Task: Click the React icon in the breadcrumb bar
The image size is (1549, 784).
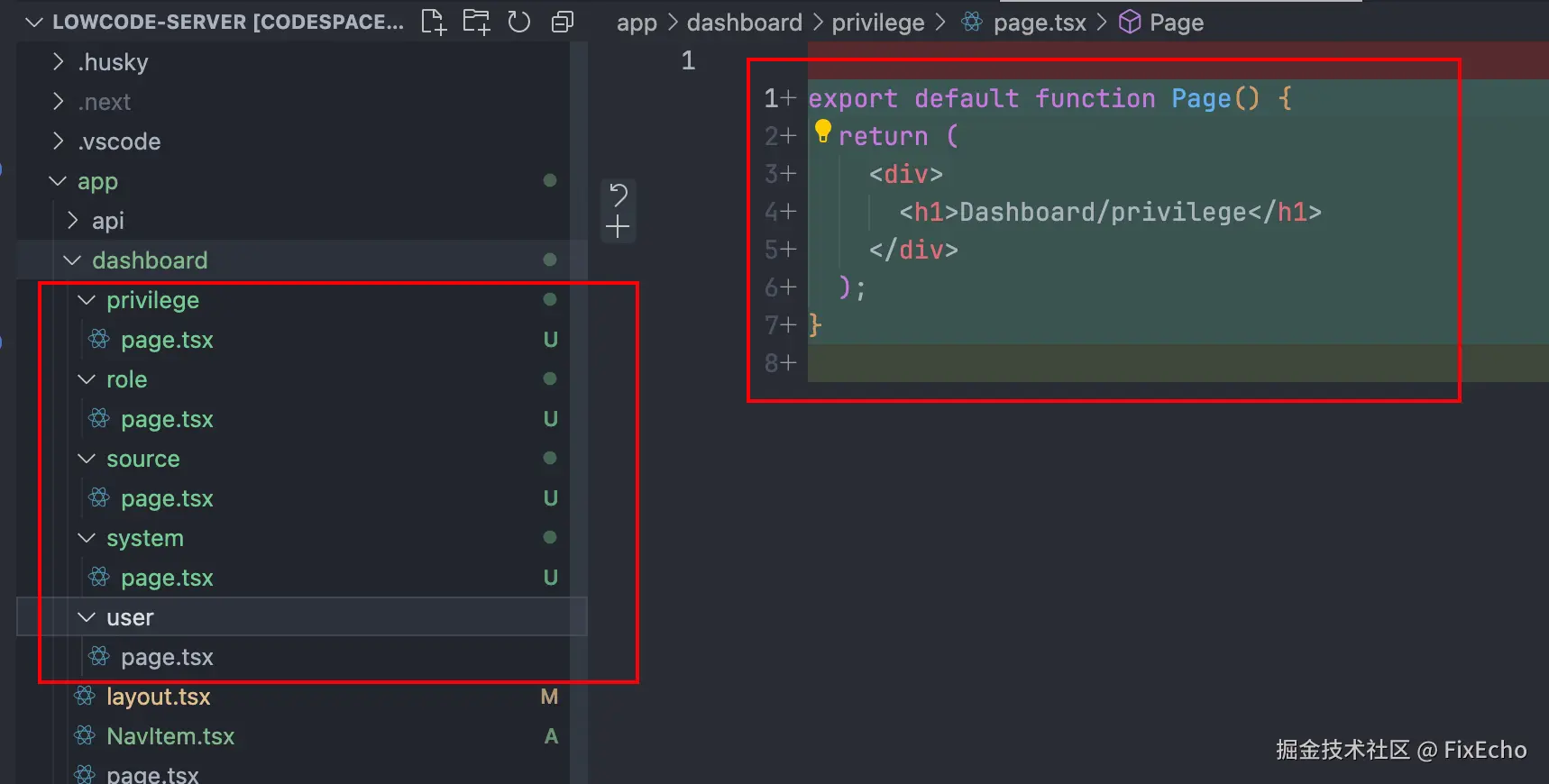Action: (972, 23)
